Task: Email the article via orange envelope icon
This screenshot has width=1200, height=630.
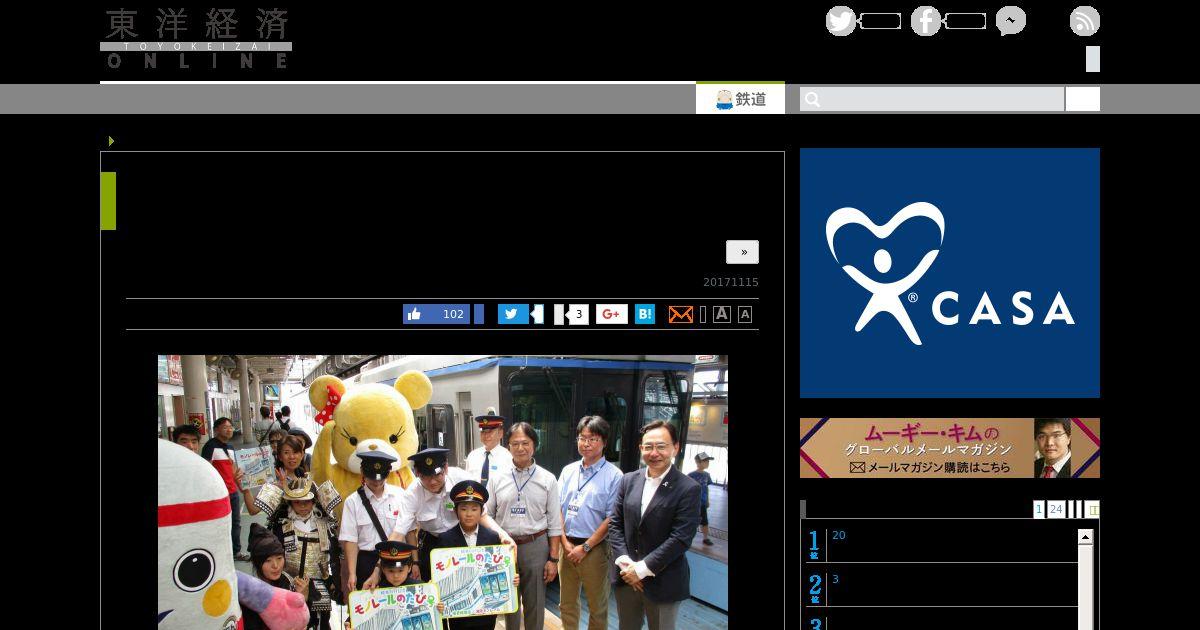Action: click(680, 314)
